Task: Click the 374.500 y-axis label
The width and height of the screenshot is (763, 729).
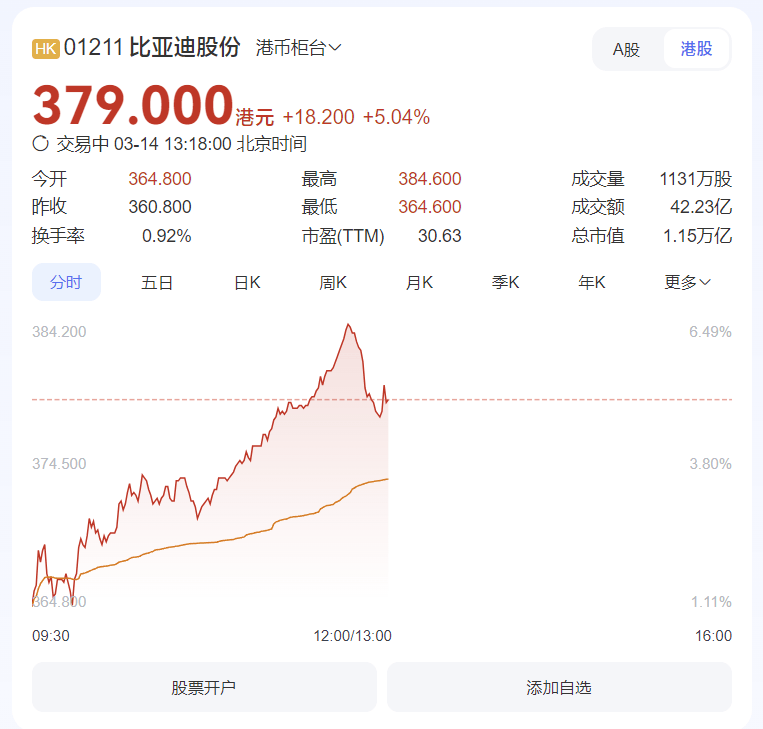Action: 59,464
